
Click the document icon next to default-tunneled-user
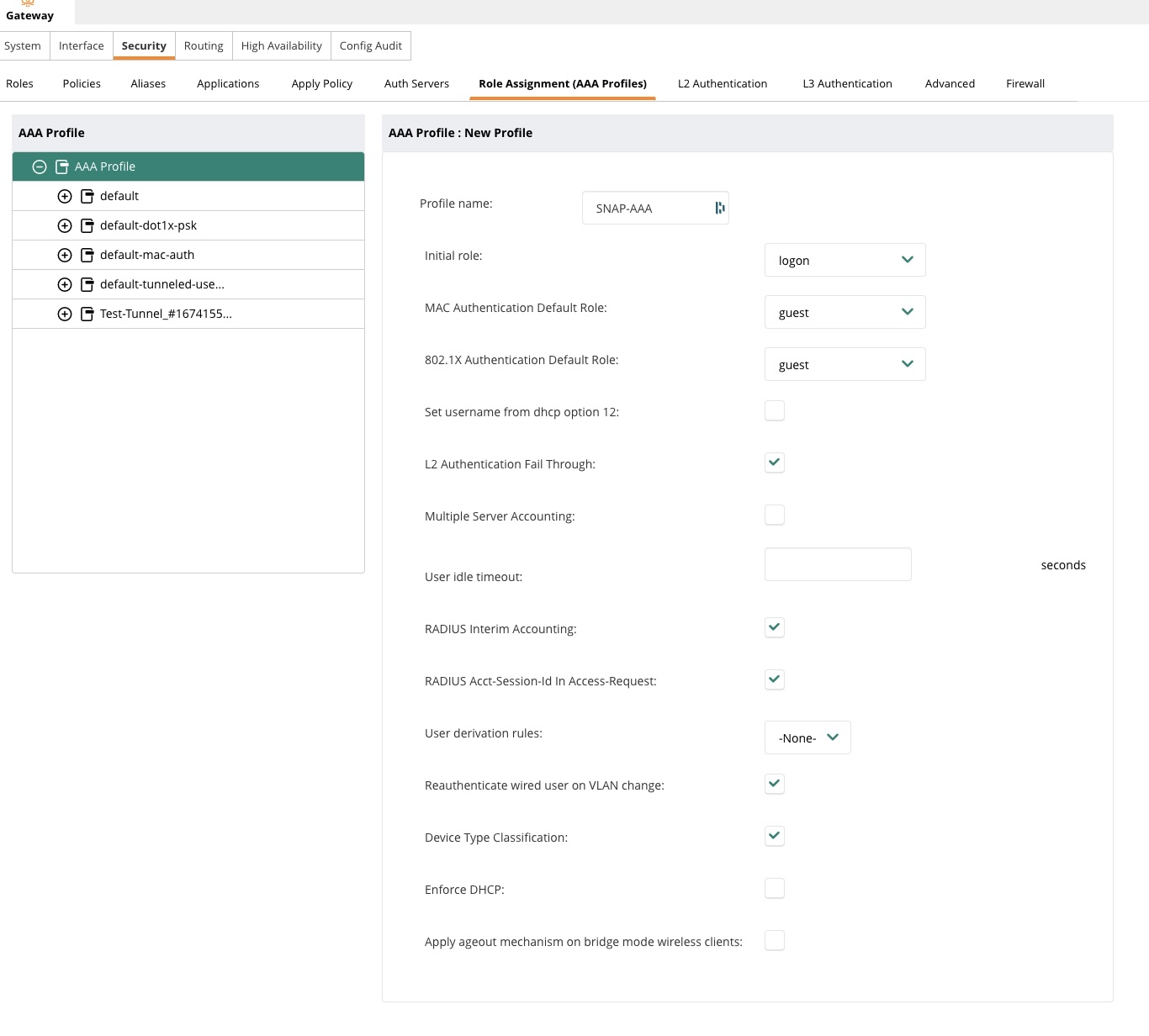click(x=87, y=284)
